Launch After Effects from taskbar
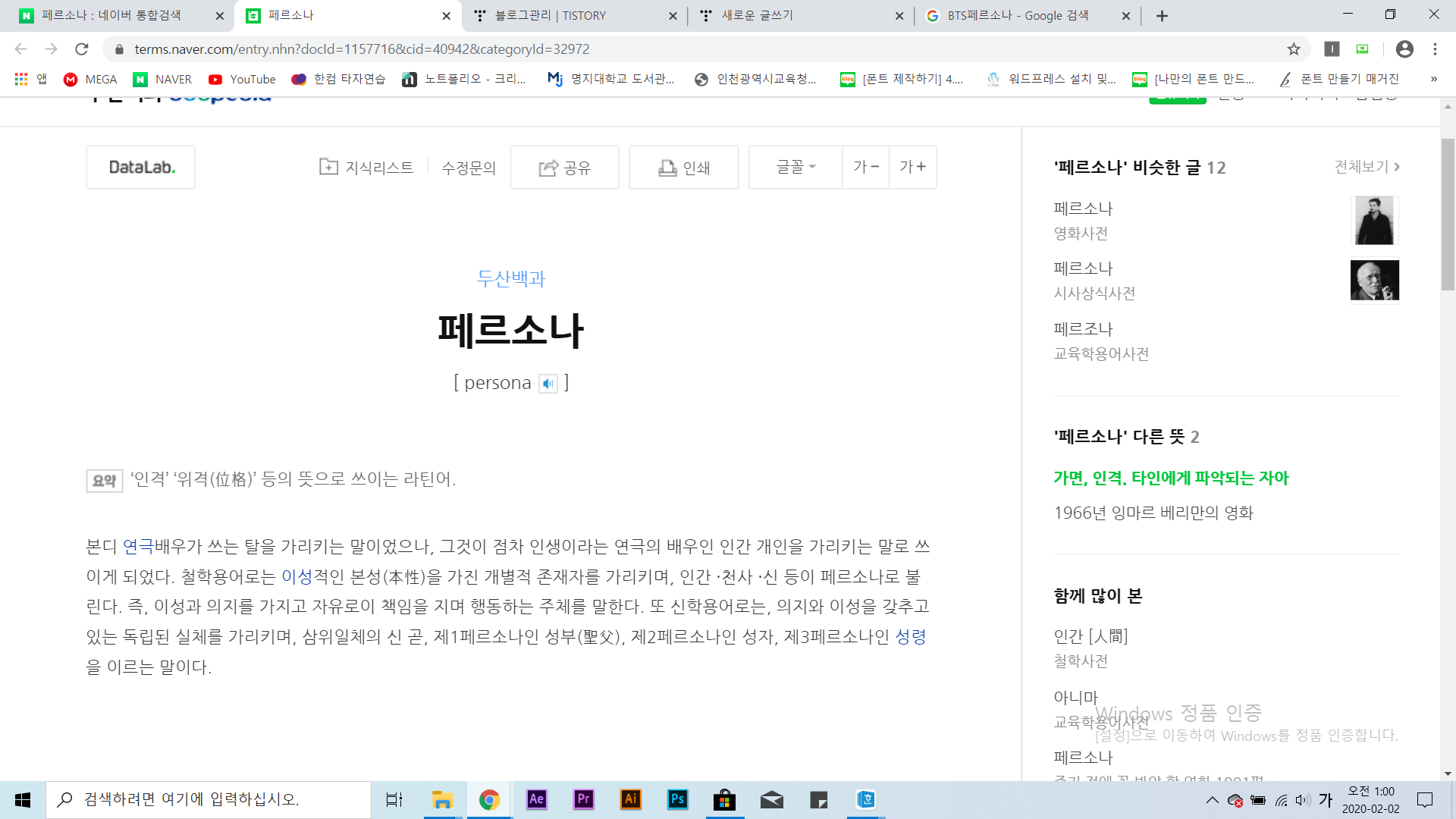This screenshot has width=1456, height=819. 536,799
